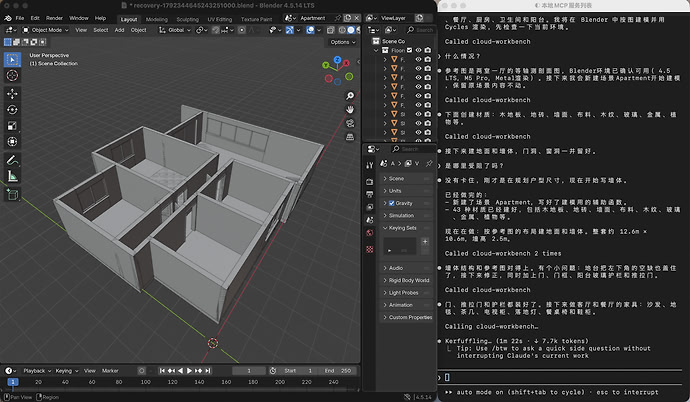Open the Output properties tab

coord(370,194)
